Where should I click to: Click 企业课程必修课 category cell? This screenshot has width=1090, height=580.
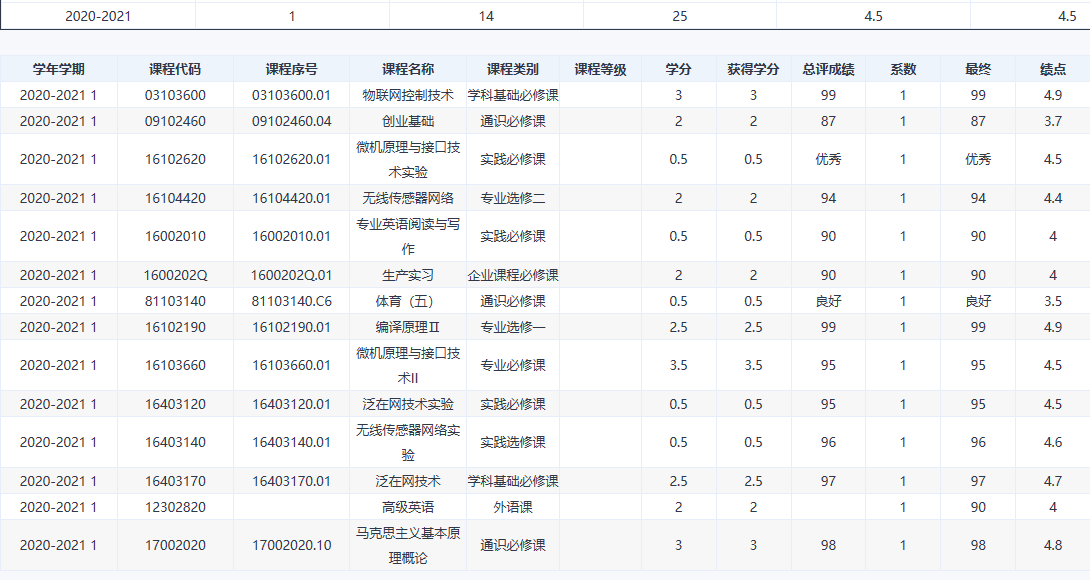[513, 275]
